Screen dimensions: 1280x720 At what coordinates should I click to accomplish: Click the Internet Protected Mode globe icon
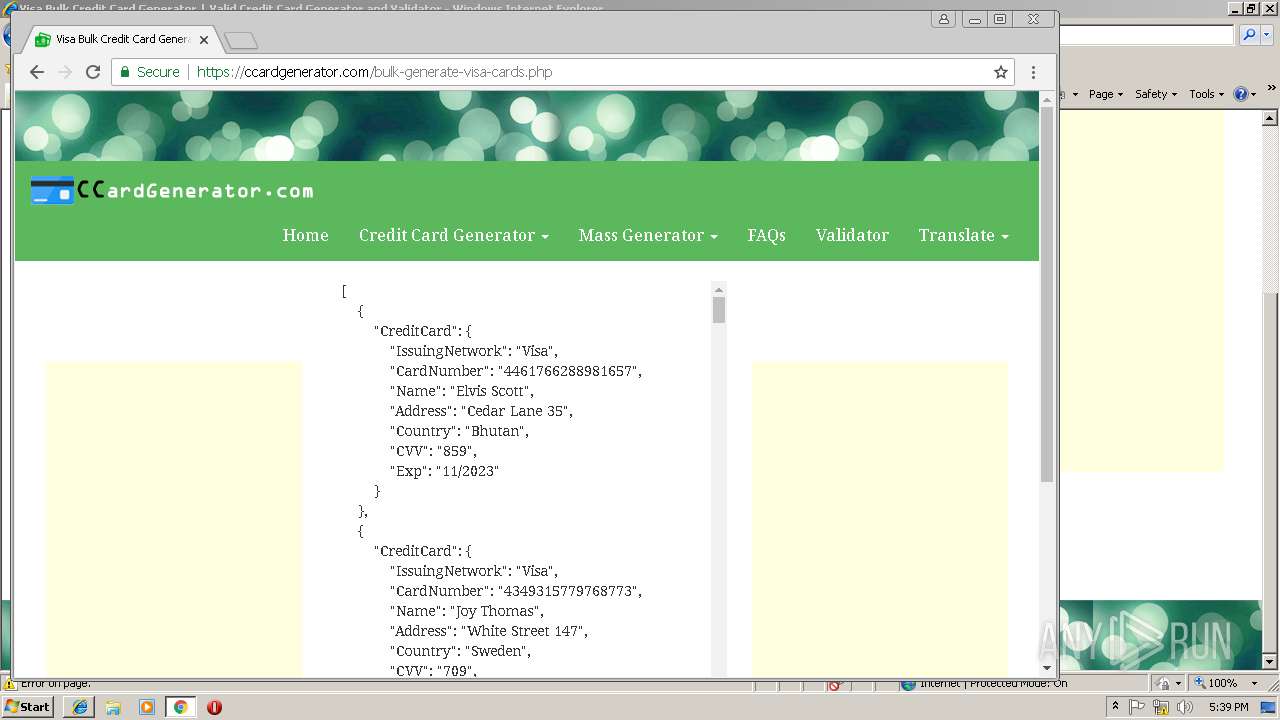[908, 684]
